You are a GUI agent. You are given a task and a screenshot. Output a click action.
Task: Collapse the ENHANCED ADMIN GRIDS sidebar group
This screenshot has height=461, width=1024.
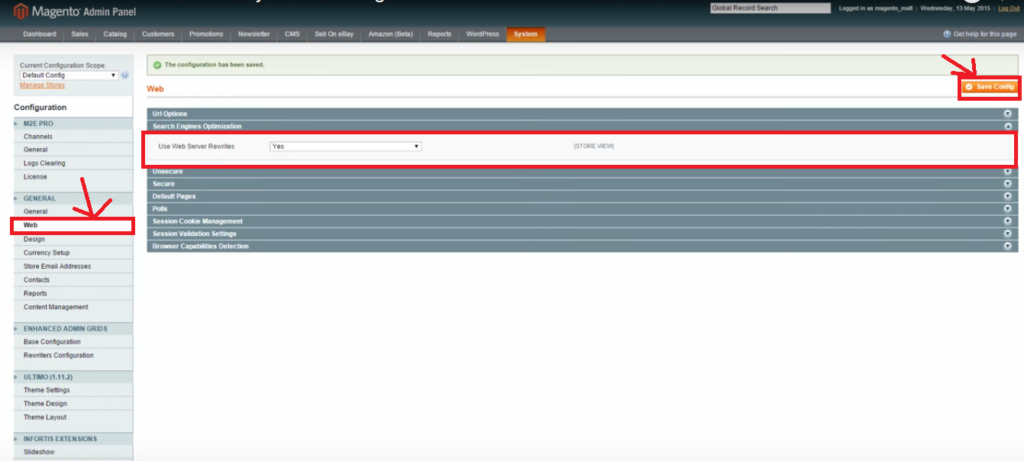click(73, 328)
